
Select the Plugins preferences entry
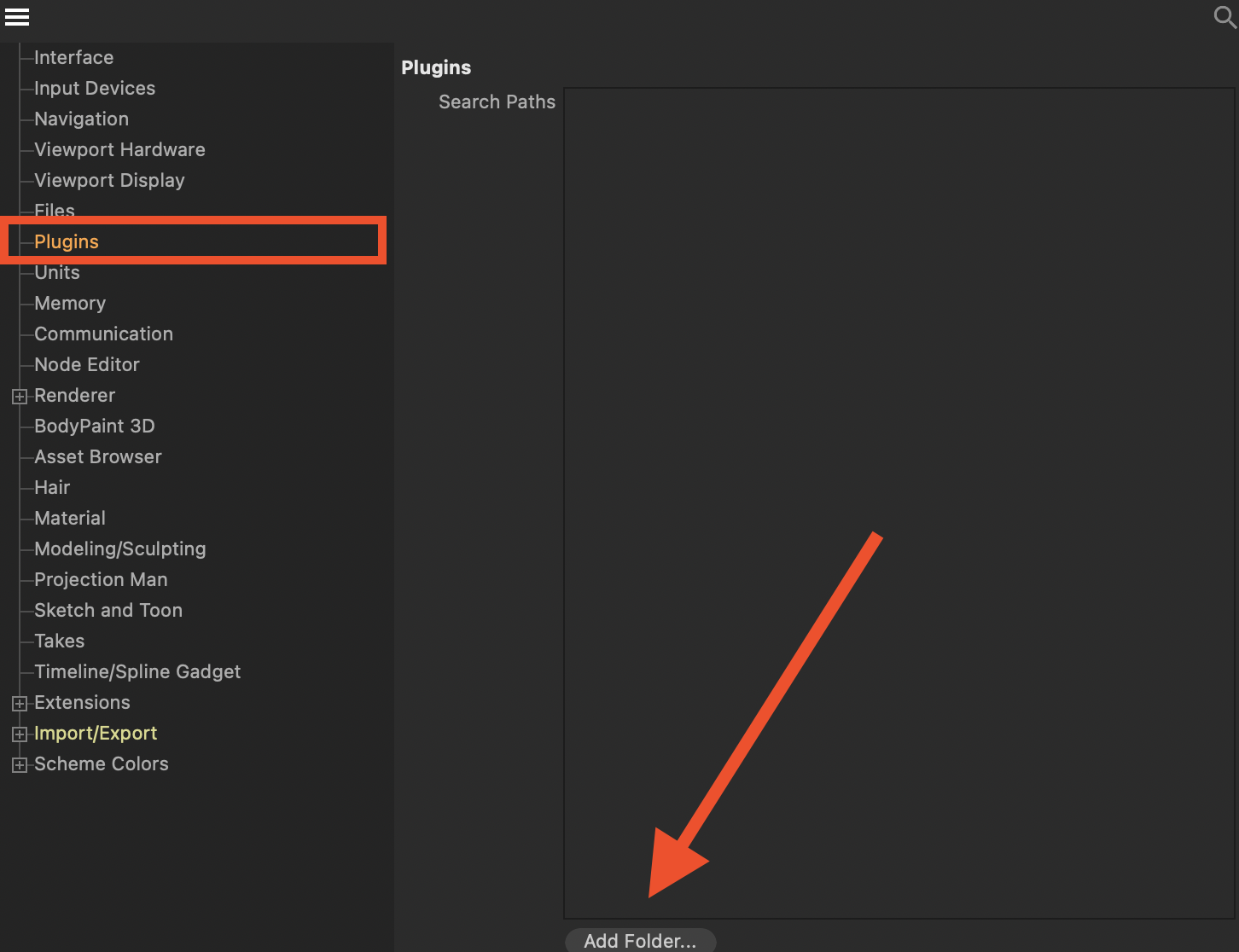tap(67, 241)
